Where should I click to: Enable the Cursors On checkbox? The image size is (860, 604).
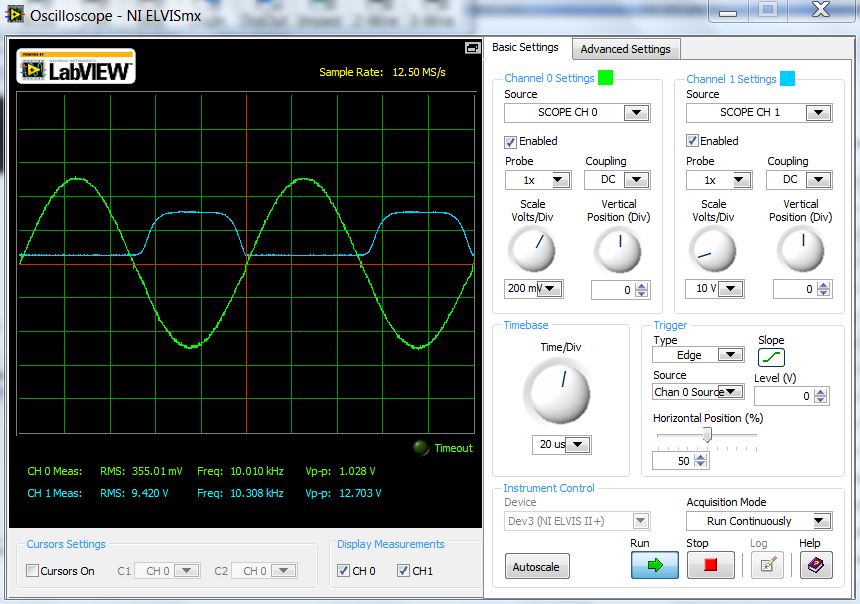[x=32, y=571]
